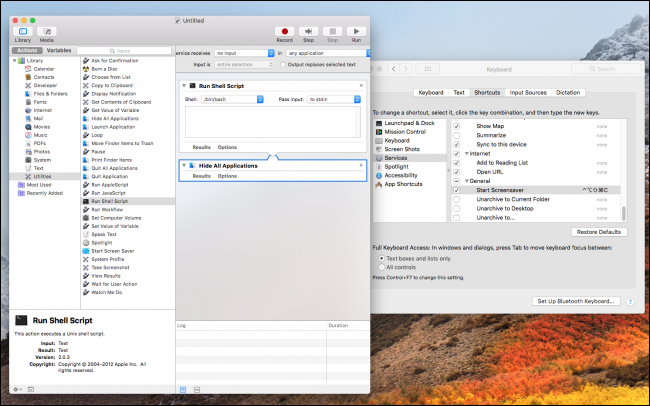Select the Set Computer Volume action
Viewport: 650px width, 406px height.
click(116, 218)
